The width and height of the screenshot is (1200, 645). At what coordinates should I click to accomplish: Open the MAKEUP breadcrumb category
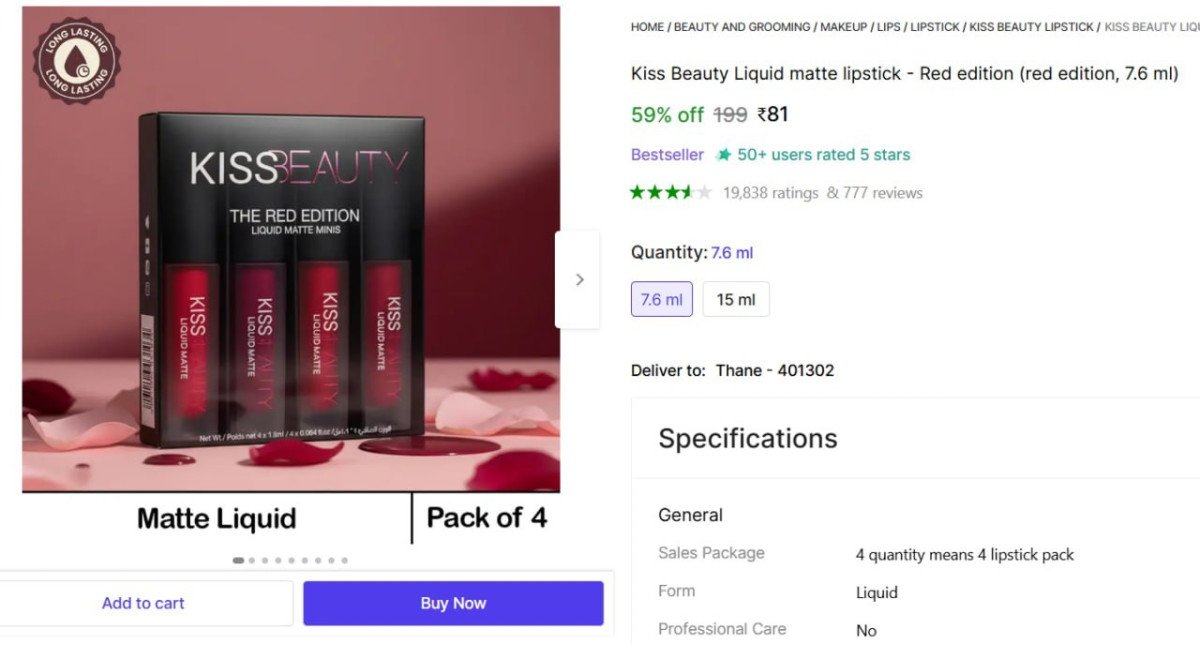point(844,27)
